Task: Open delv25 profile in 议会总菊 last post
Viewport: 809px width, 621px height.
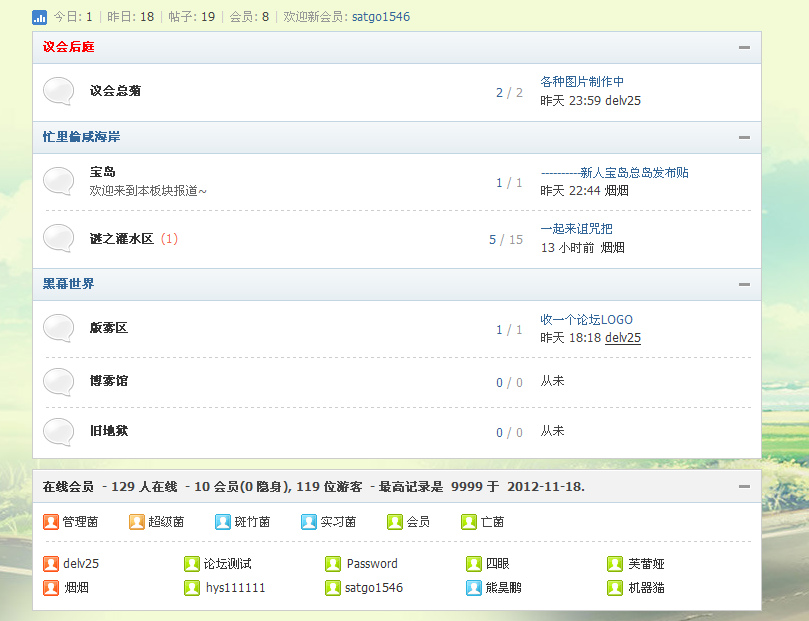Action: tap(623, 101)
